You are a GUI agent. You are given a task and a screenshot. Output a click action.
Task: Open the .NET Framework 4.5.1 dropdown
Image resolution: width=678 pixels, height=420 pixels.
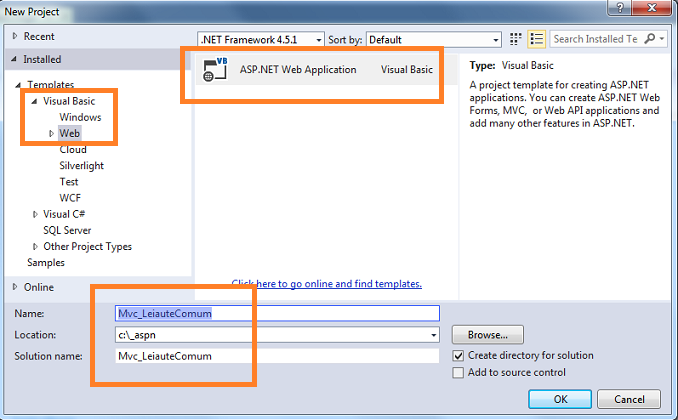tap(261, 39)
